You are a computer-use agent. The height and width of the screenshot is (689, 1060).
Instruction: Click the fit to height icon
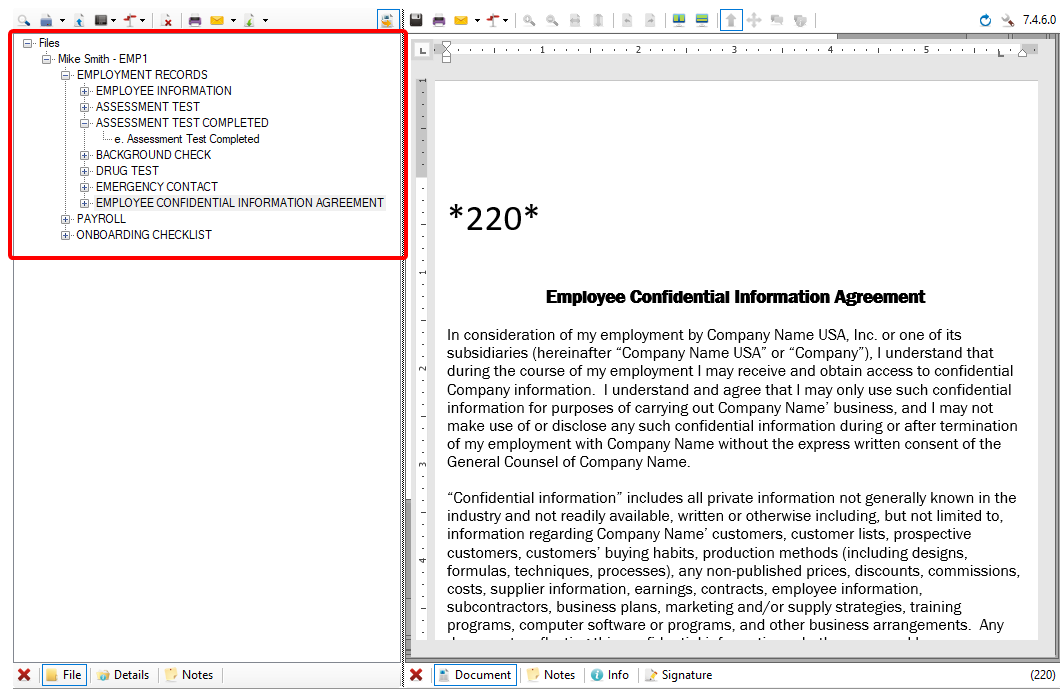pyautogui.click(x=598, y=20)
